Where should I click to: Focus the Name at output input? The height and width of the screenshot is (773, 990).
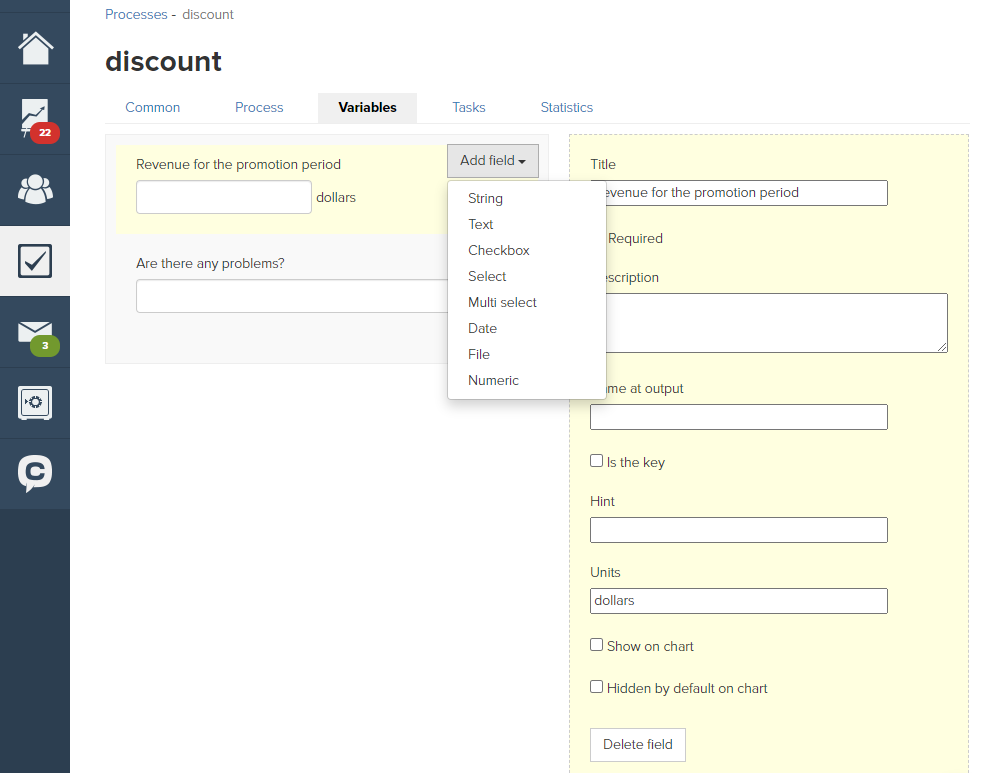click(x=739, y=417)
